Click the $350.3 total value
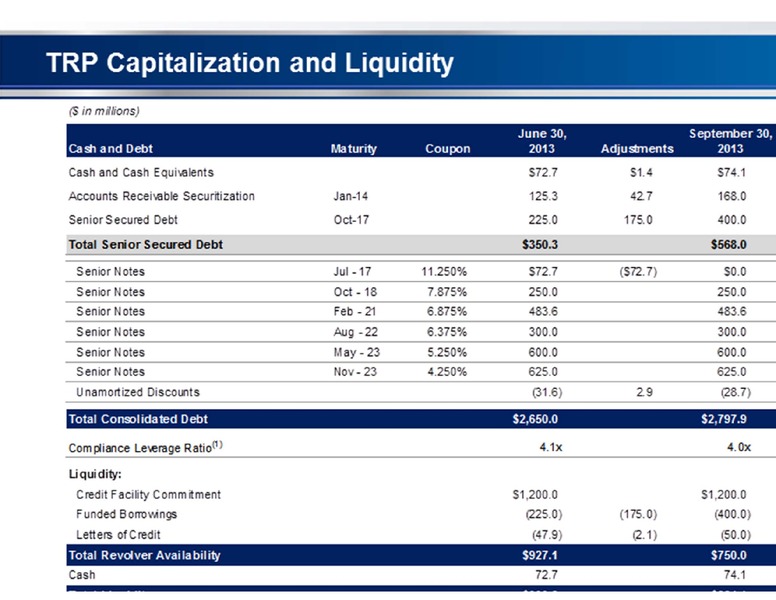Image resolution: width=776 pixels, height=600 pixels. point(539,245)
